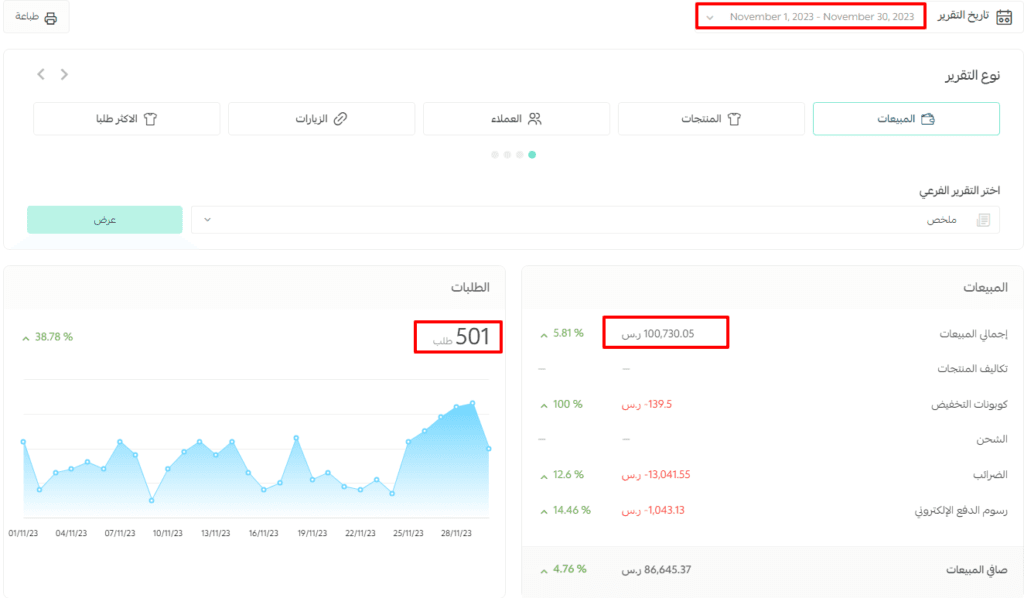1024x598 pixels.
Task: Click the shirt icon in الاكثر طلبا tab
Action: (x=150, y=119)
